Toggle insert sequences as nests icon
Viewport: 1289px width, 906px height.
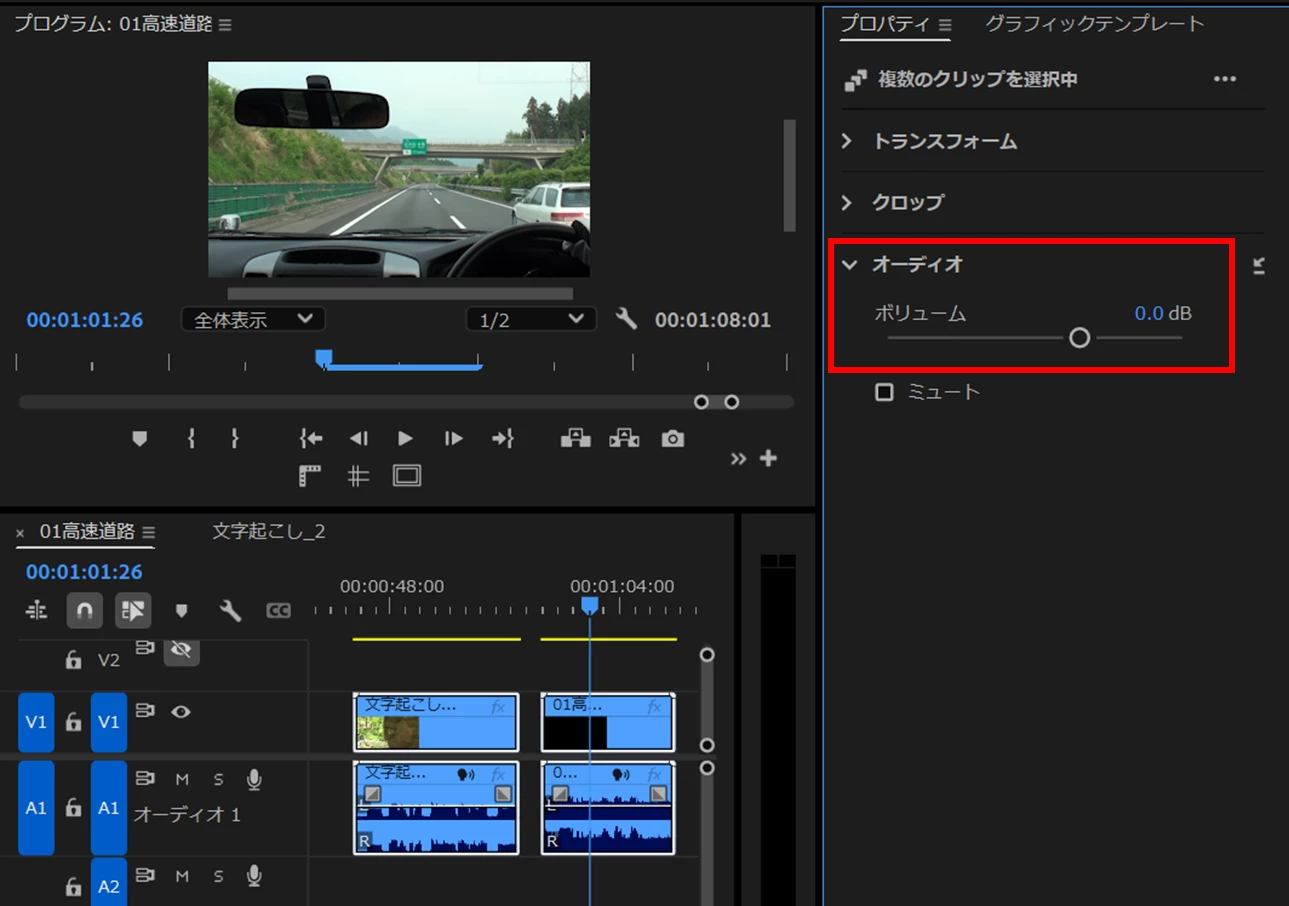pyautogui.click(x=36, y=610)
